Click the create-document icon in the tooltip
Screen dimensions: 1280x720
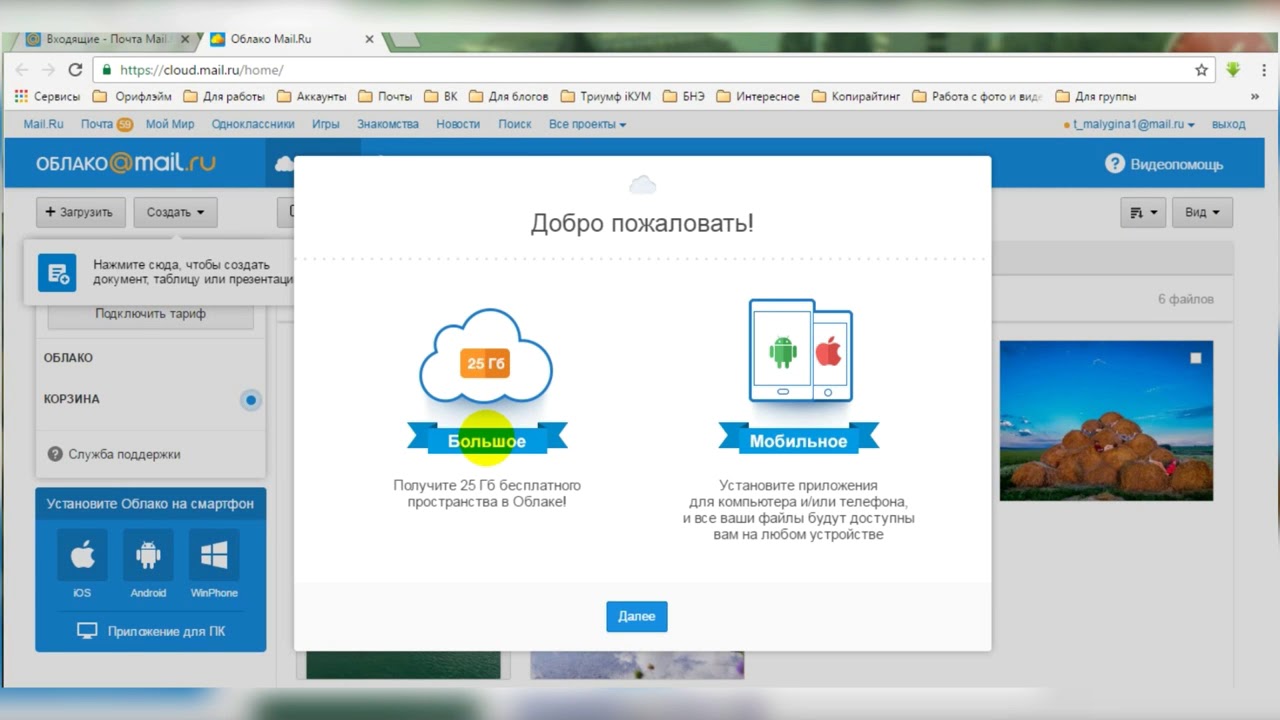[57, 273]
